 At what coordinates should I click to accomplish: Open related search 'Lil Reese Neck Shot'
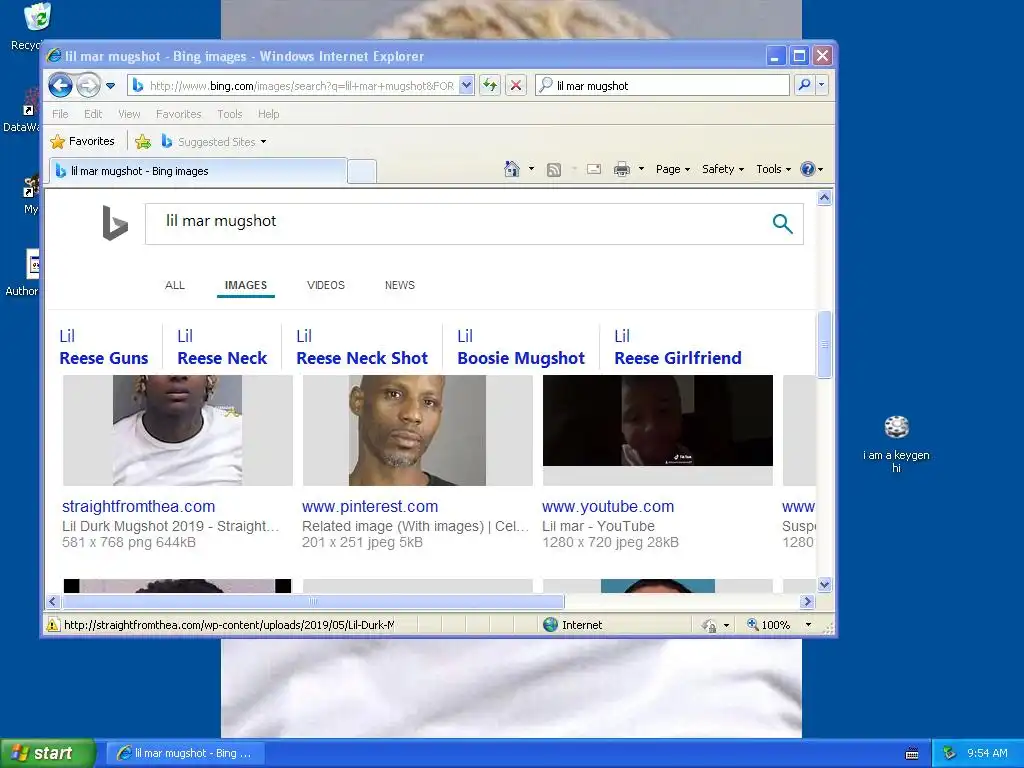(x=362, y=347)
